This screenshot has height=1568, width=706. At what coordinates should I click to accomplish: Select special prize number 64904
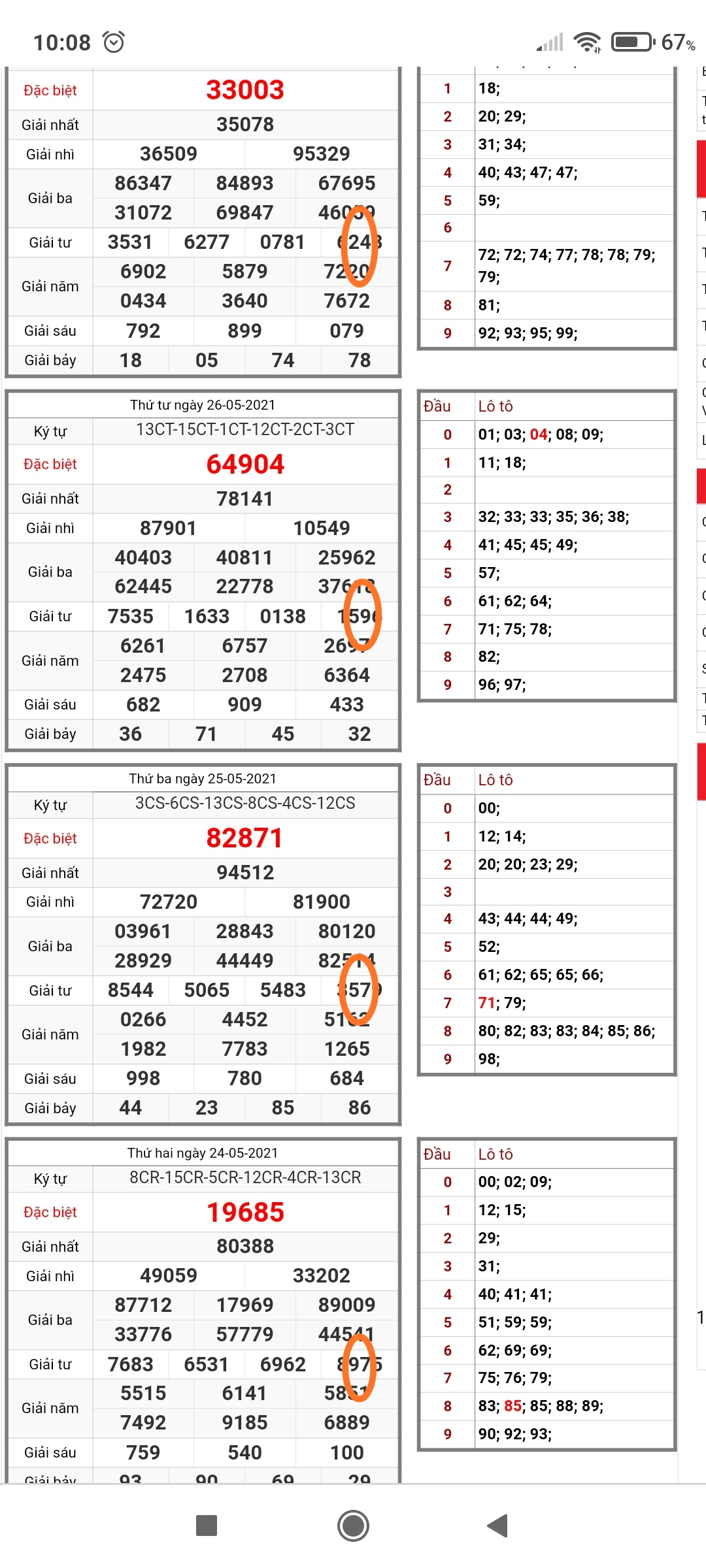click(x=245, y=465)
